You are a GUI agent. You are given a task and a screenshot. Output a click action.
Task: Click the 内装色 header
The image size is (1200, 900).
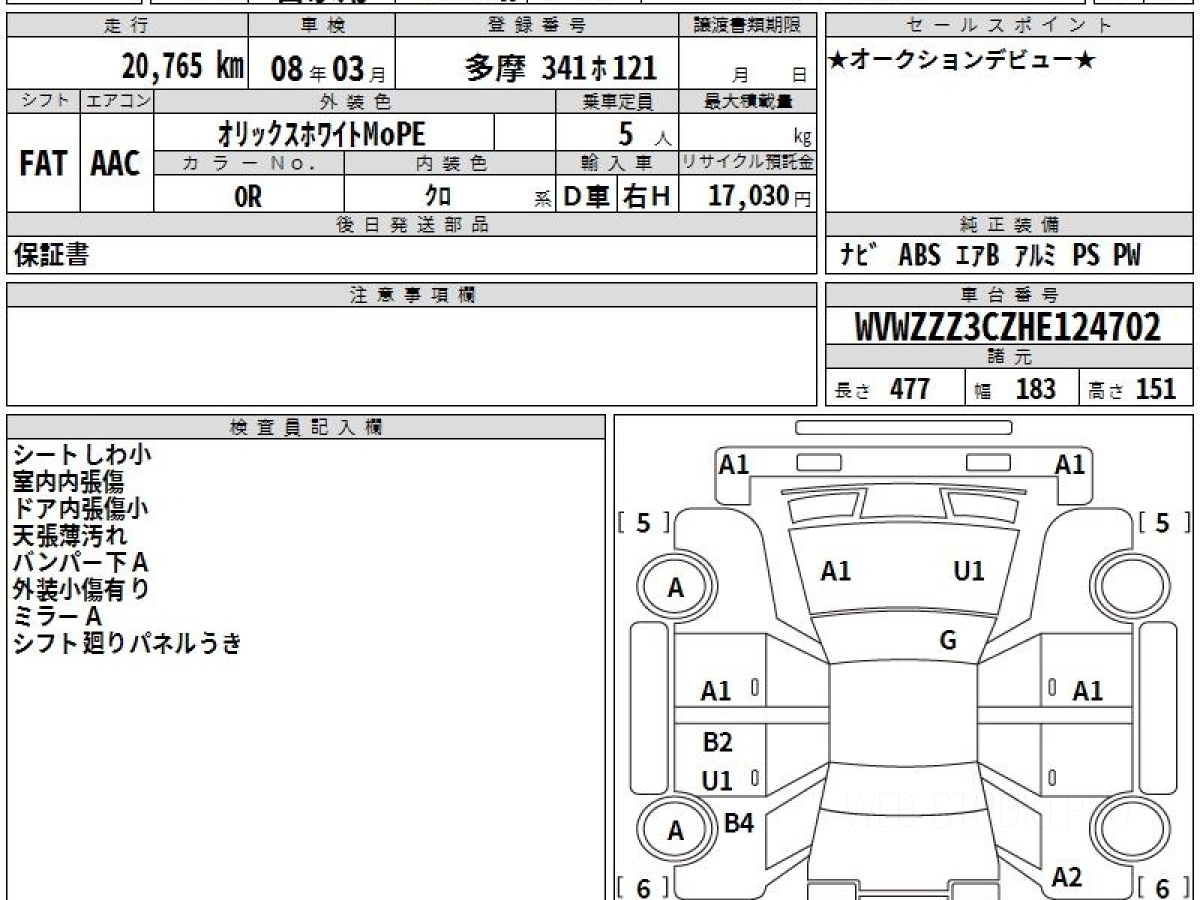pos(450,164)
